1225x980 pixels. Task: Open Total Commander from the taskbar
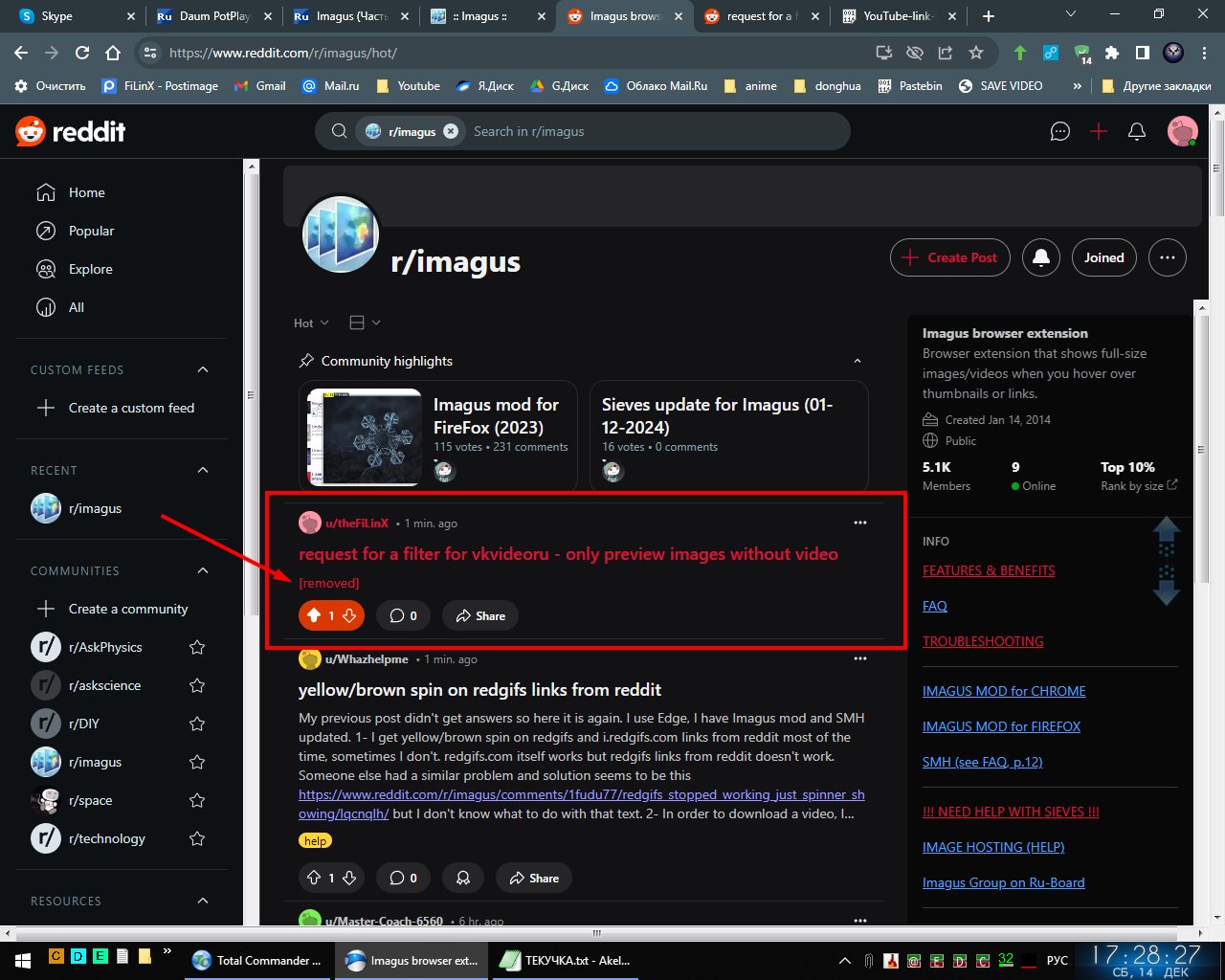(258, 960)
